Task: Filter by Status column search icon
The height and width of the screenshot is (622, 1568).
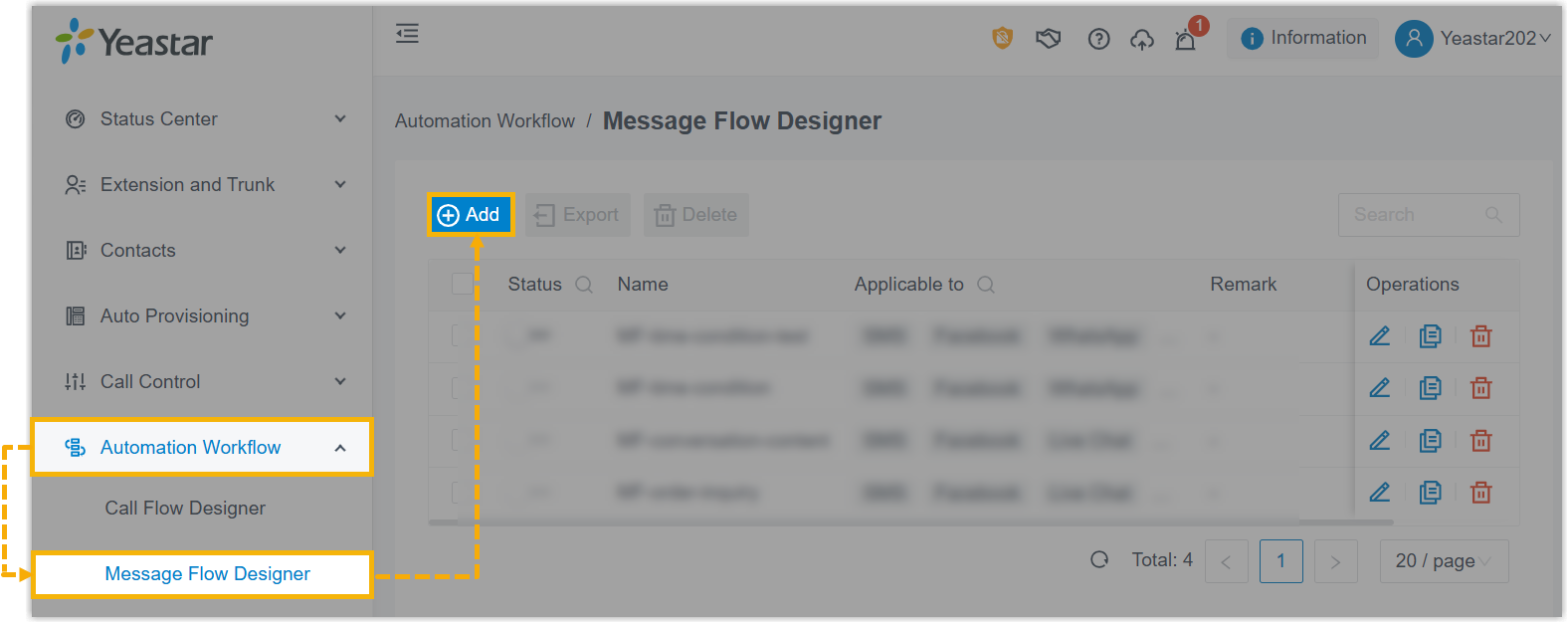Action: [584, 285]
